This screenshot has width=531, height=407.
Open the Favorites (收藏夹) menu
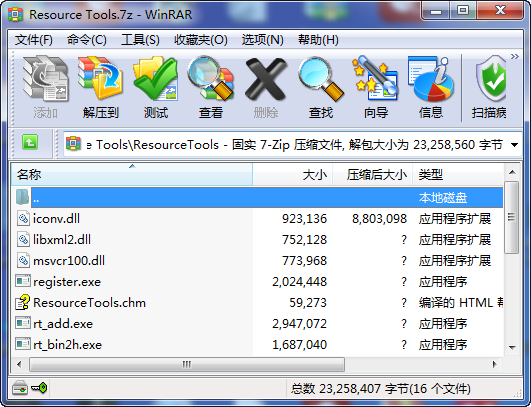[x=200, y=40]
